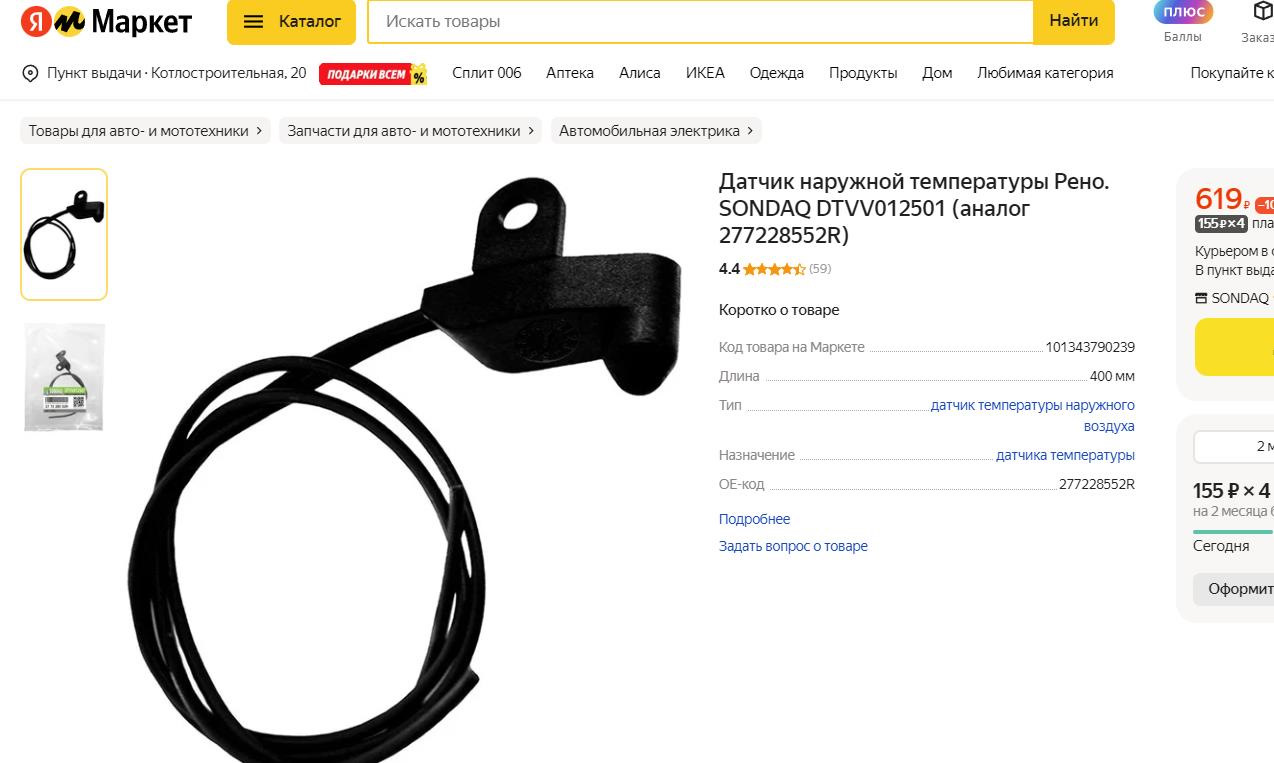Open the Сплит 006 menu item
Screen dimensions: 1274x763
coord(487,73)
